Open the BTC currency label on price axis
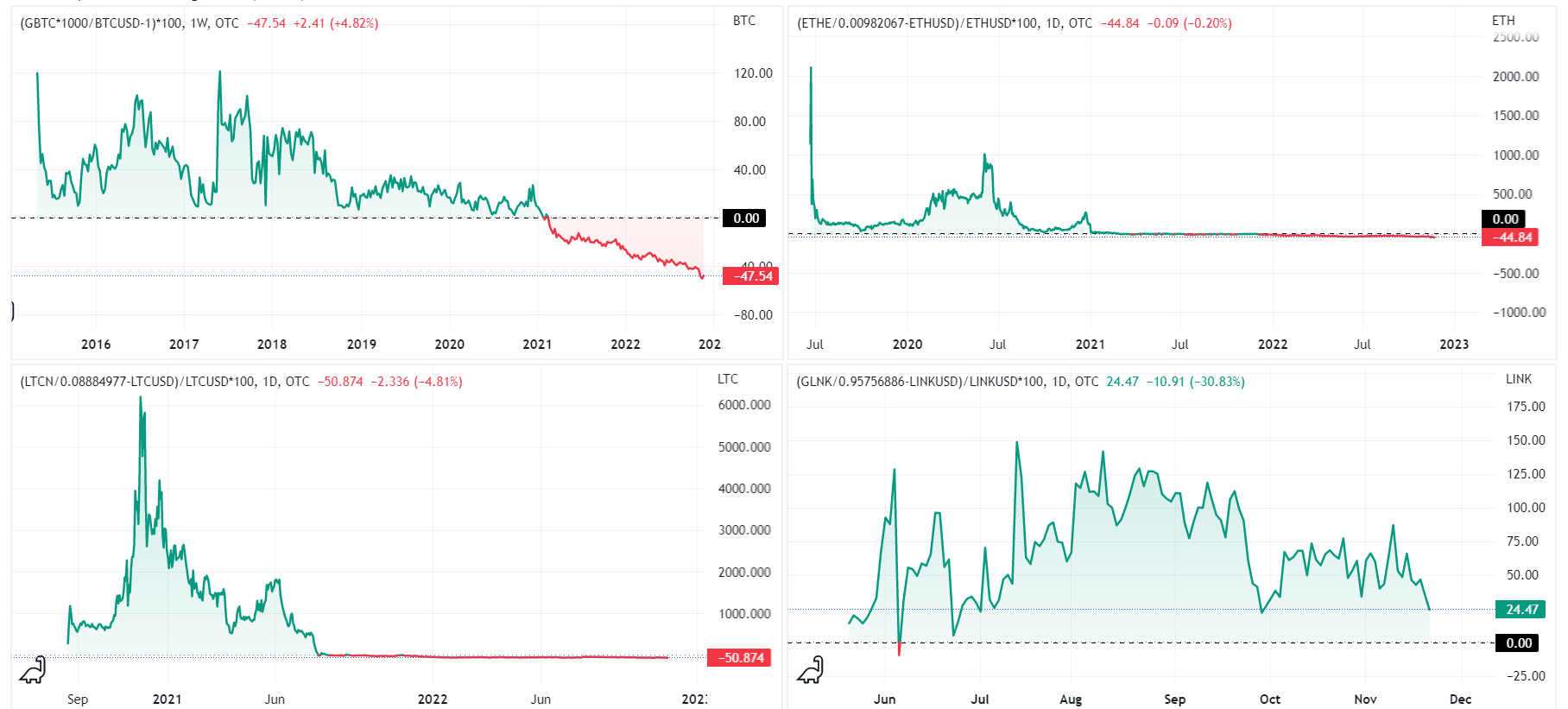 (743, 21)
